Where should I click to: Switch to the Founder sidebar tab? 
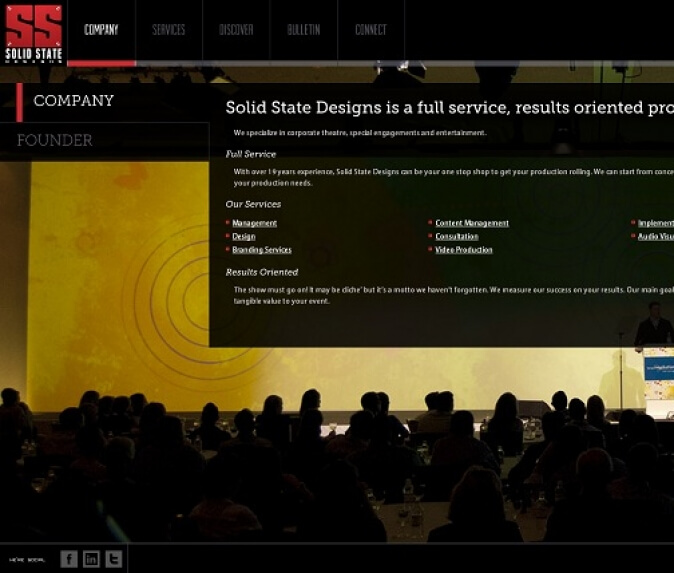[55, 141]
